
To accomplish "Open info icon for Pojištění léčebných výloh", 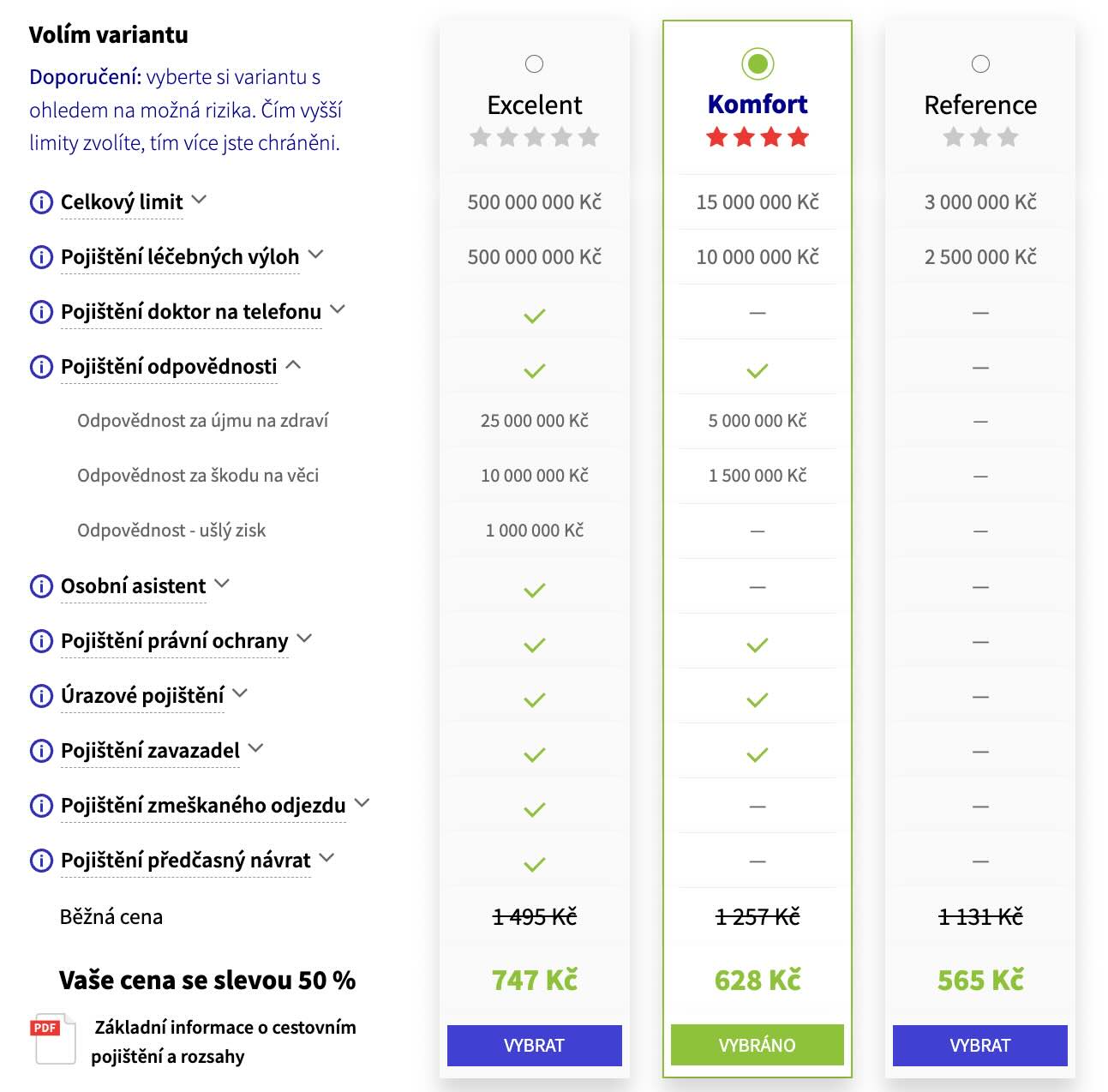I will tap(41, 257).
